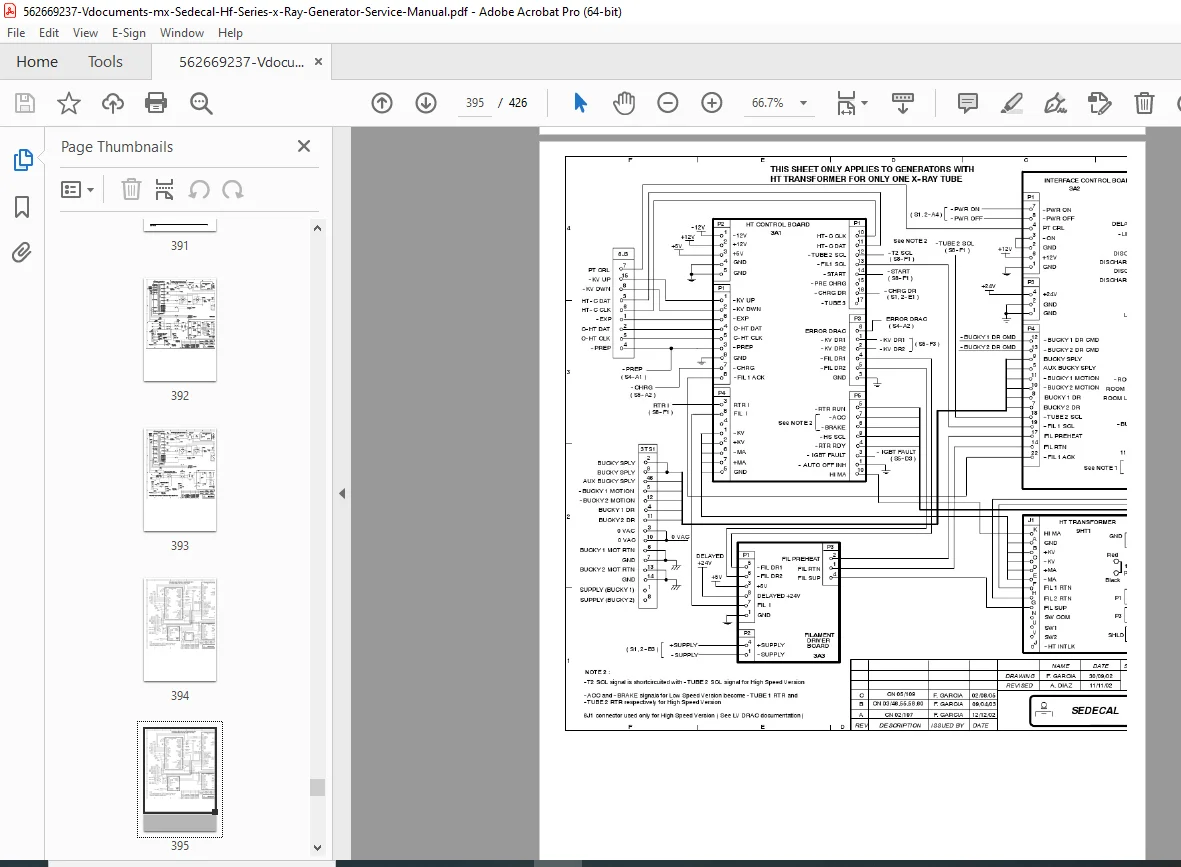The width and height of the screenshot is (1181, 867).
Task: Activate the hand pan tool
Action: pyautogui.click(x=624, y=103)
